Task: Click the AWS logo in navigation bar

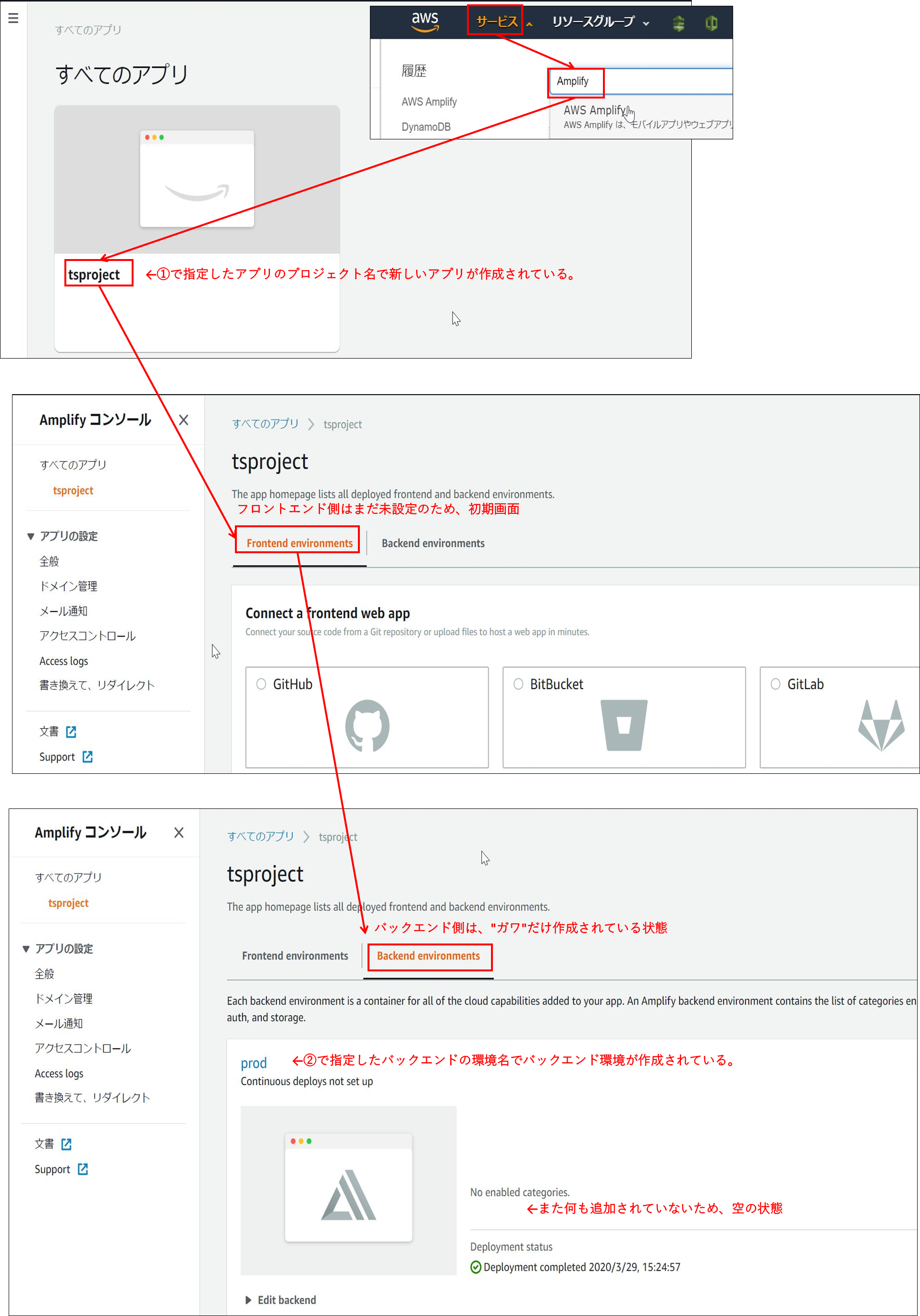Action: click(x=425, y=22)
